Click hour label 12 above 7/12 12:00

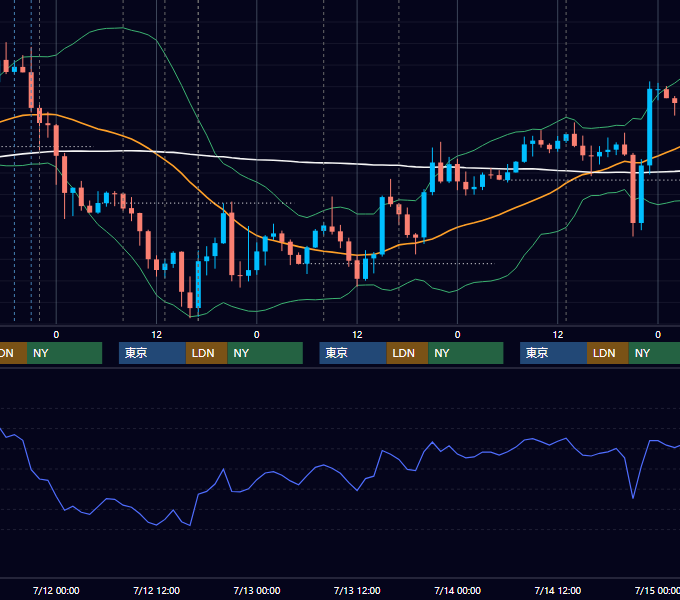(x=157, y=335)
